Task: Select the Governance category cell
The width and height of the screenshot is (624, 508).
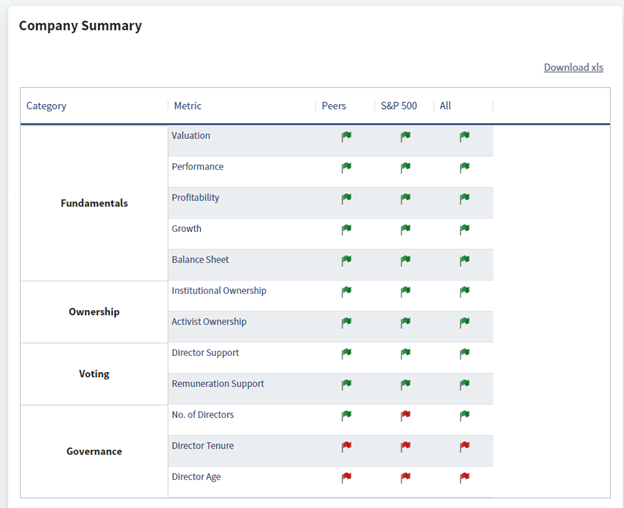Action: [94, 451]
